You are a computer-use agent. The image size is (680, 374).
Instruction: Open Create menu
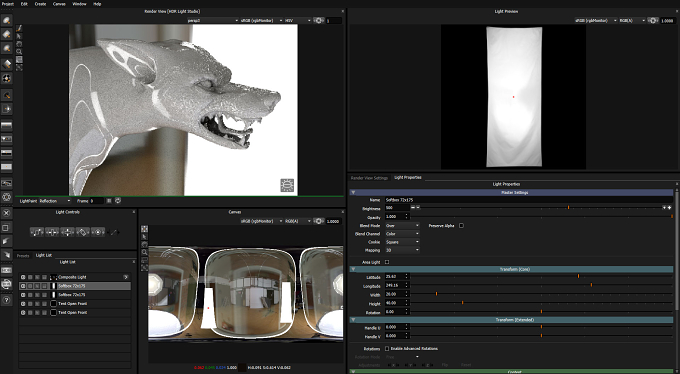pyautogui.click(x=40, y=4)
